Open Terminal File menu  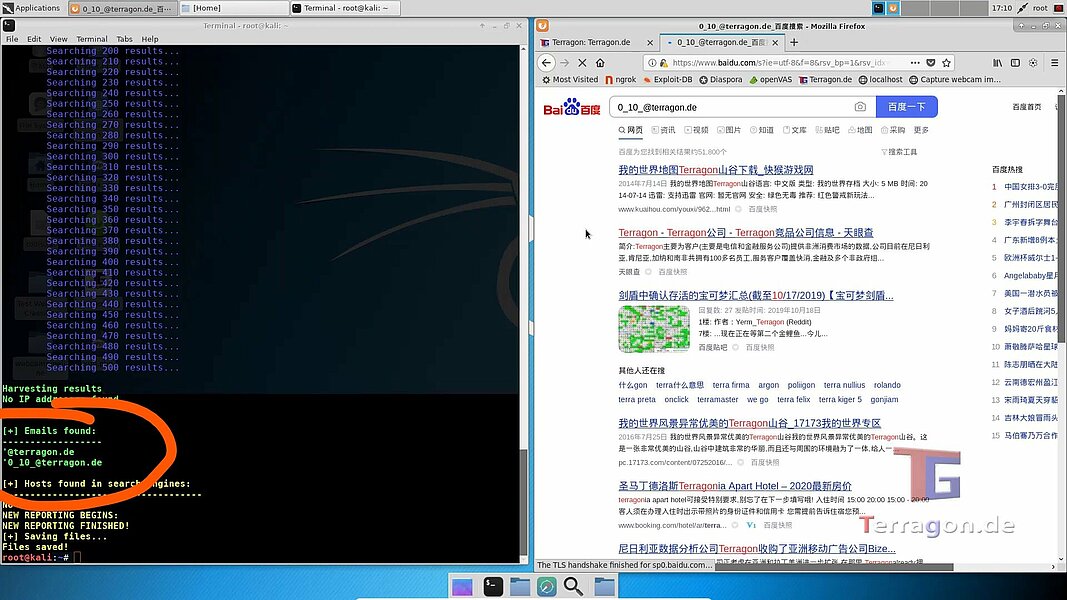click(x=12, y=39)
